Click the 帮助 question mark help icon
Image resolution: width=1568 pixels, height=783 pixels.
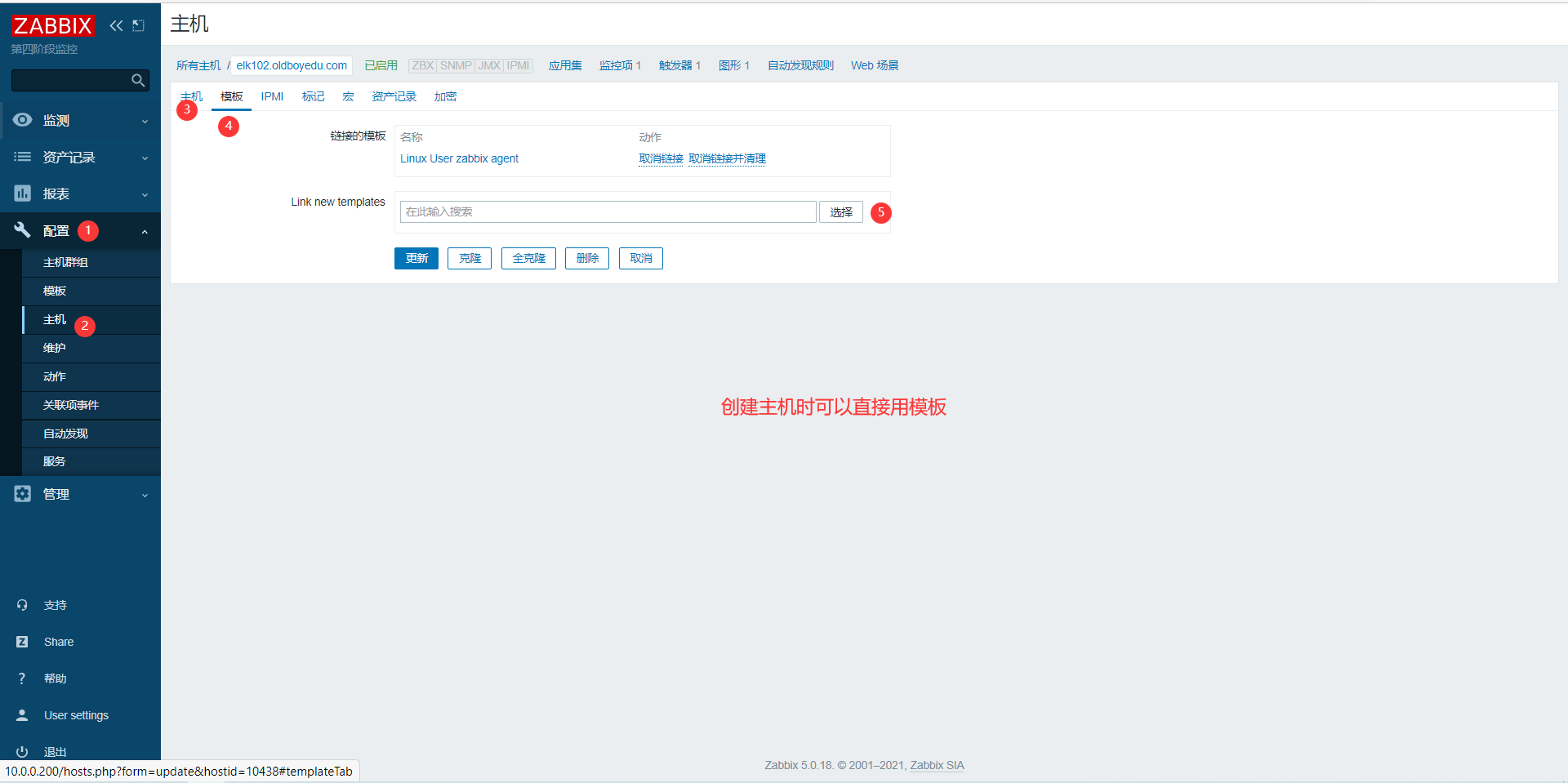point(22,678)
